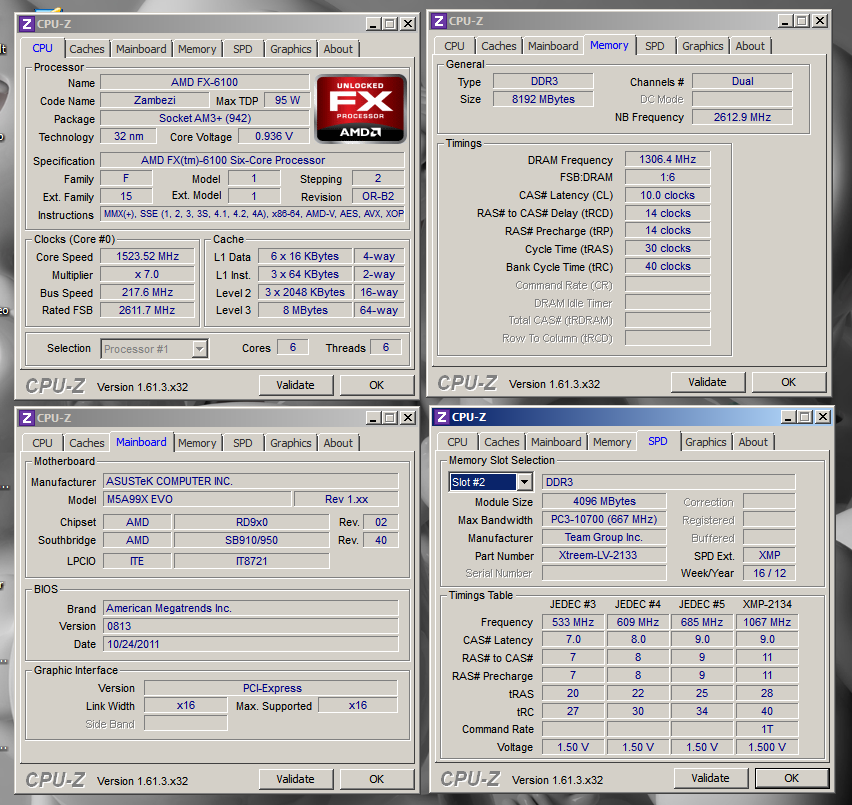Open the Graphics tab in the Memory tab window
852x805 pixels.
[x=703, y=46]
